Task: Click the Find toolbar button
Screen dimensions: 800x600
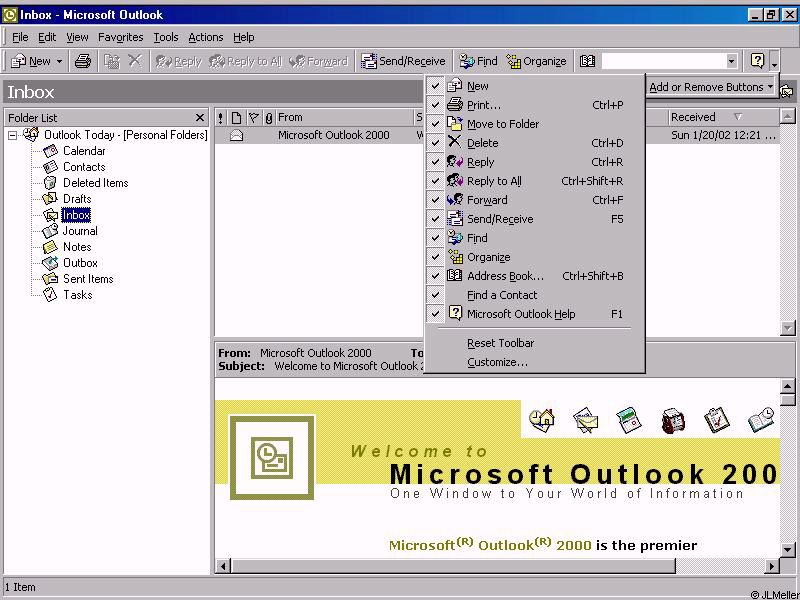Action: pyautogui.click(x=478, y=61)
